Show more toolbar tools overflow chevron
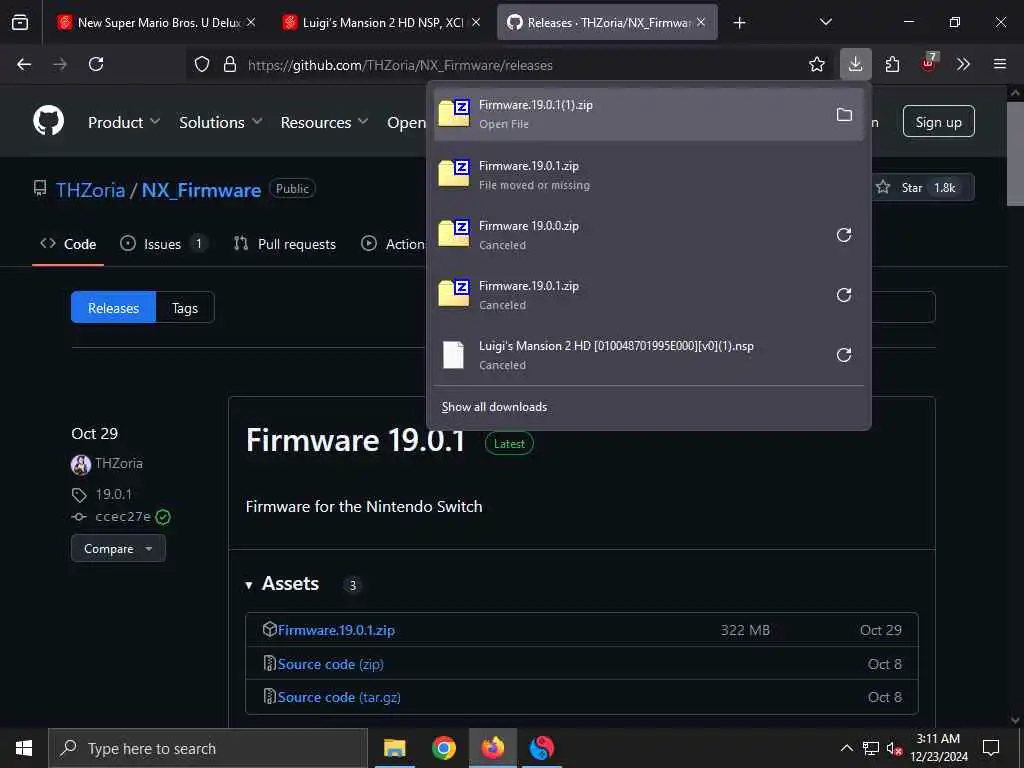The image size is (1024, 768). pos(963,64)
